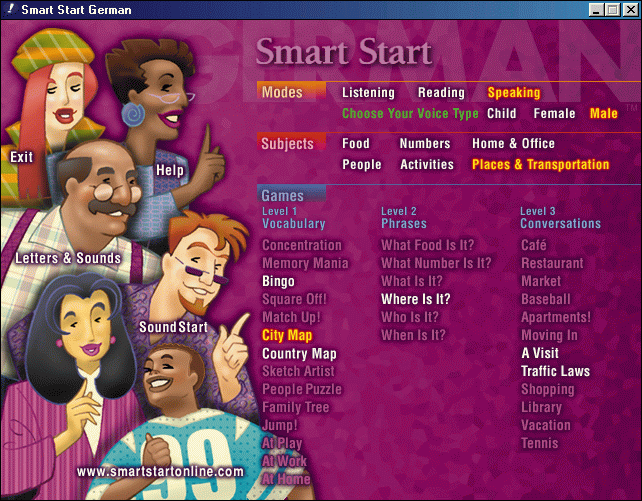642x501 pixels.
Task: Open the Traffic Laws conversation
Action: [555, 371]
